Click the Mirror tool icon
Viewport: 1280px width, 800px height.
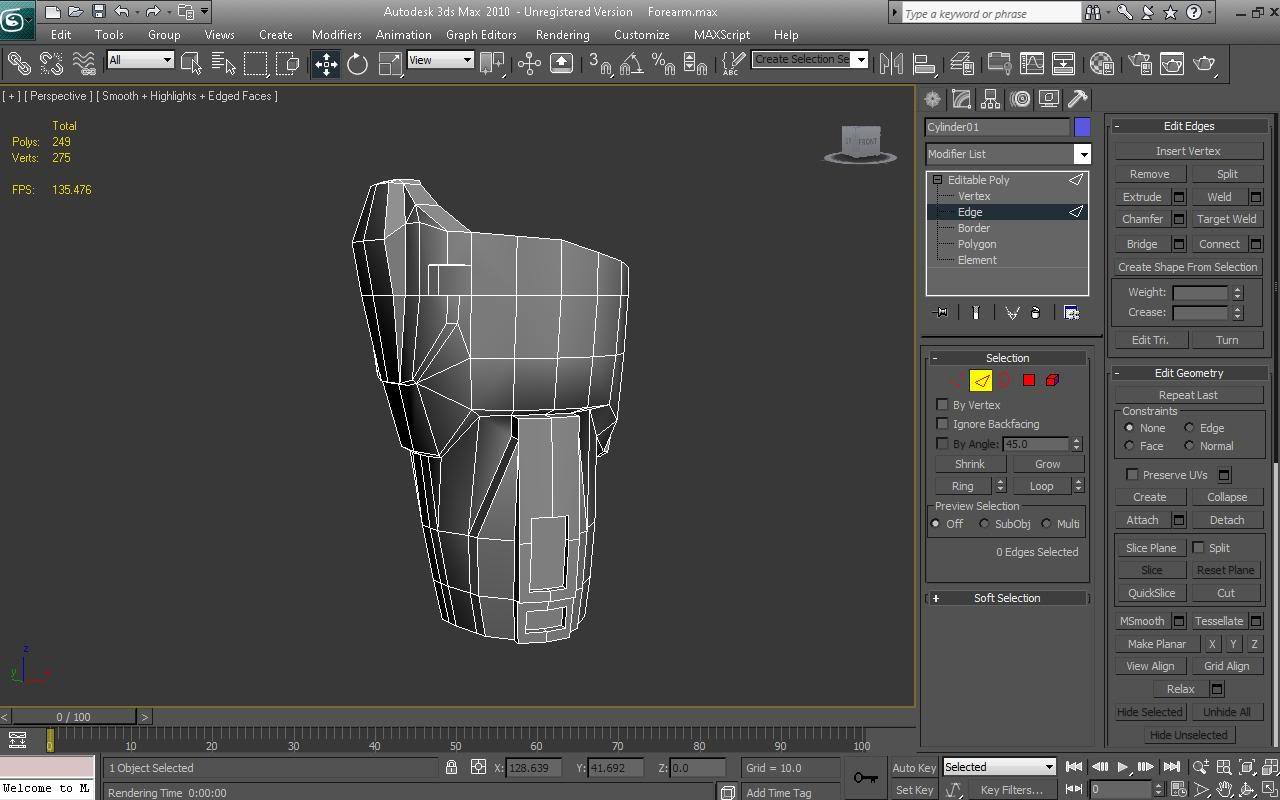890,64
